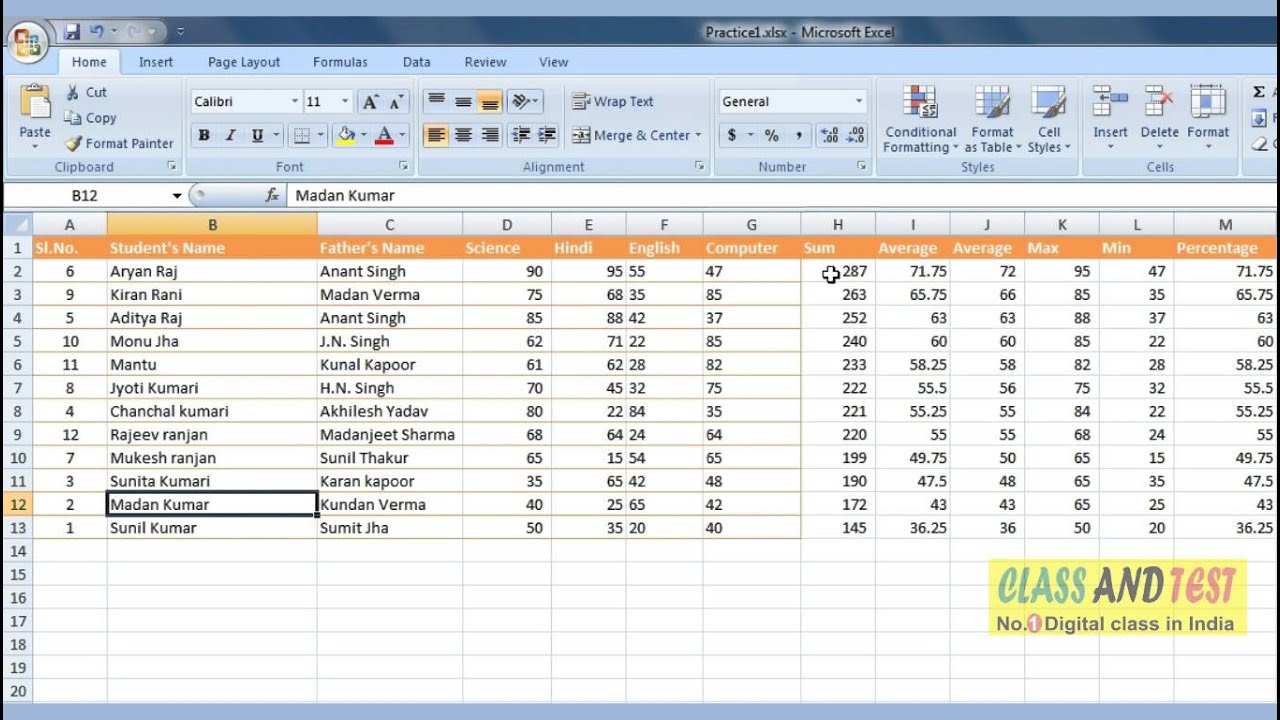Increase font size with Grow Font
The image size is (1280, 720).
point(371,102)
